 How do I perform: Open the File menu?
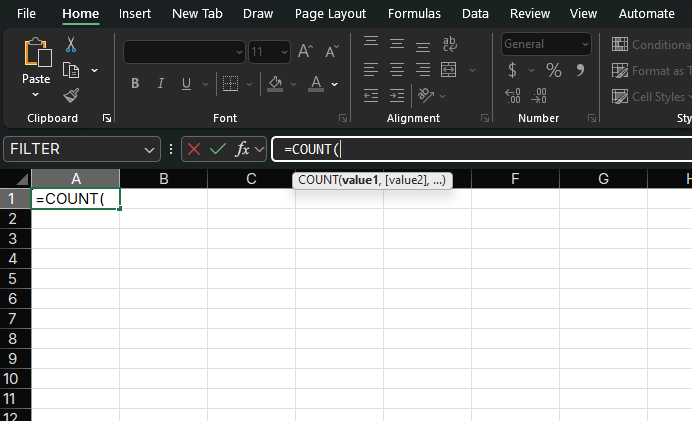point(26,14)
